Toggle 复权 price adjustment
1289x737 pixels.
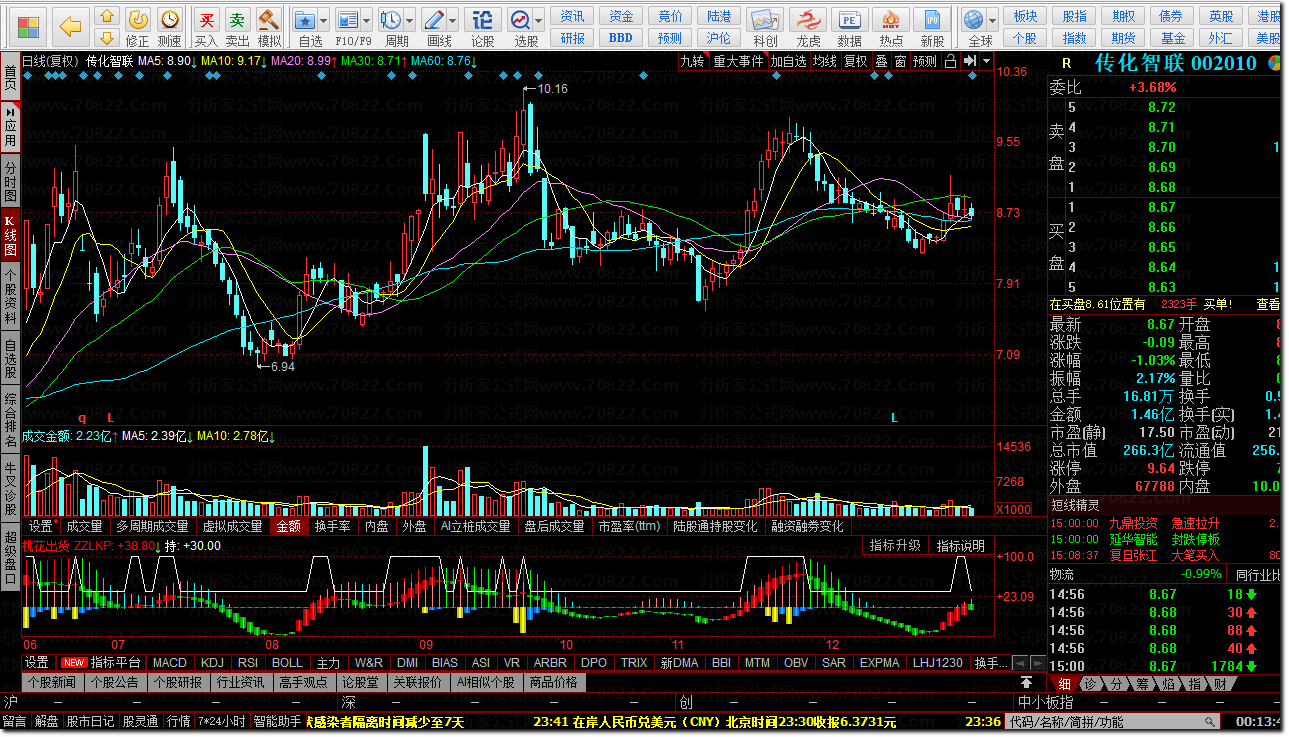(x=855, y=61)
